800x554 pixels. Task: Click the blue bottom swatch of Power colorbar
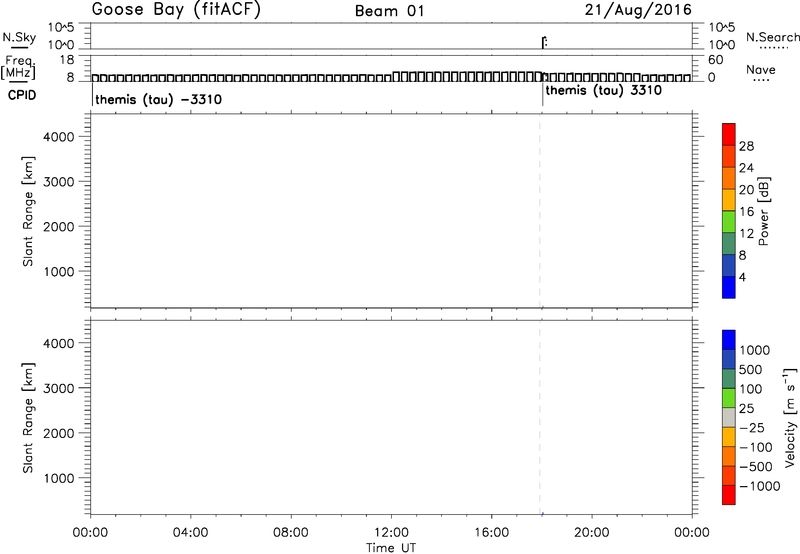(729, 287)
